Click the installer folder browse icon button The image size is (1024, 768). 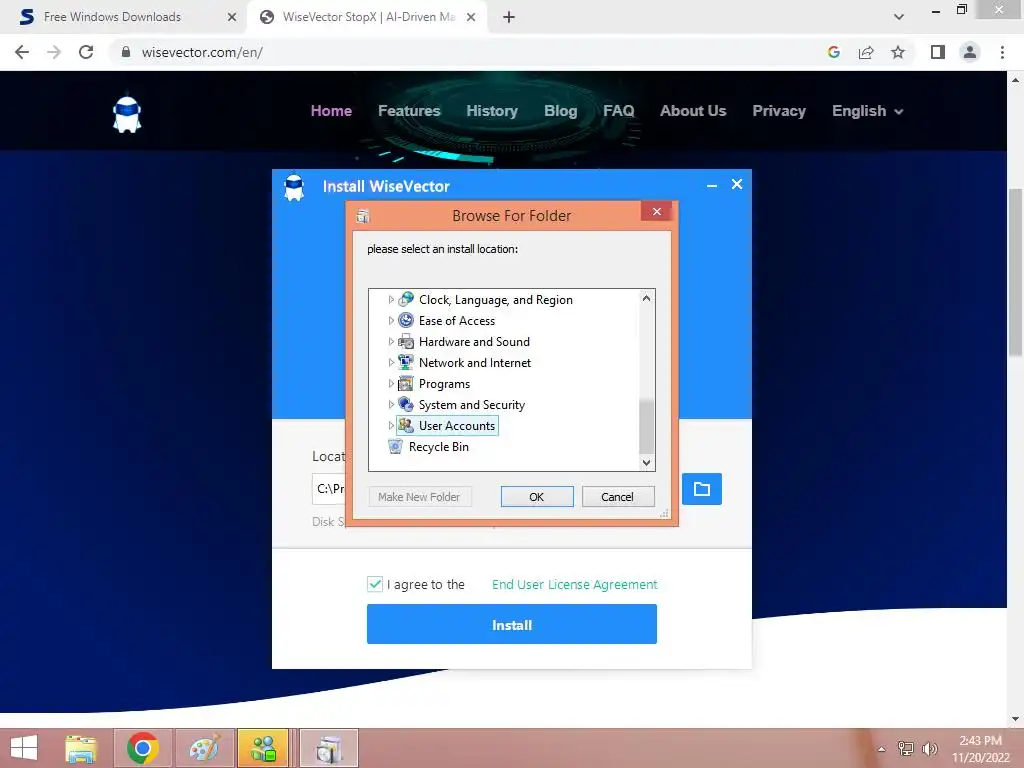click(701, 488)
